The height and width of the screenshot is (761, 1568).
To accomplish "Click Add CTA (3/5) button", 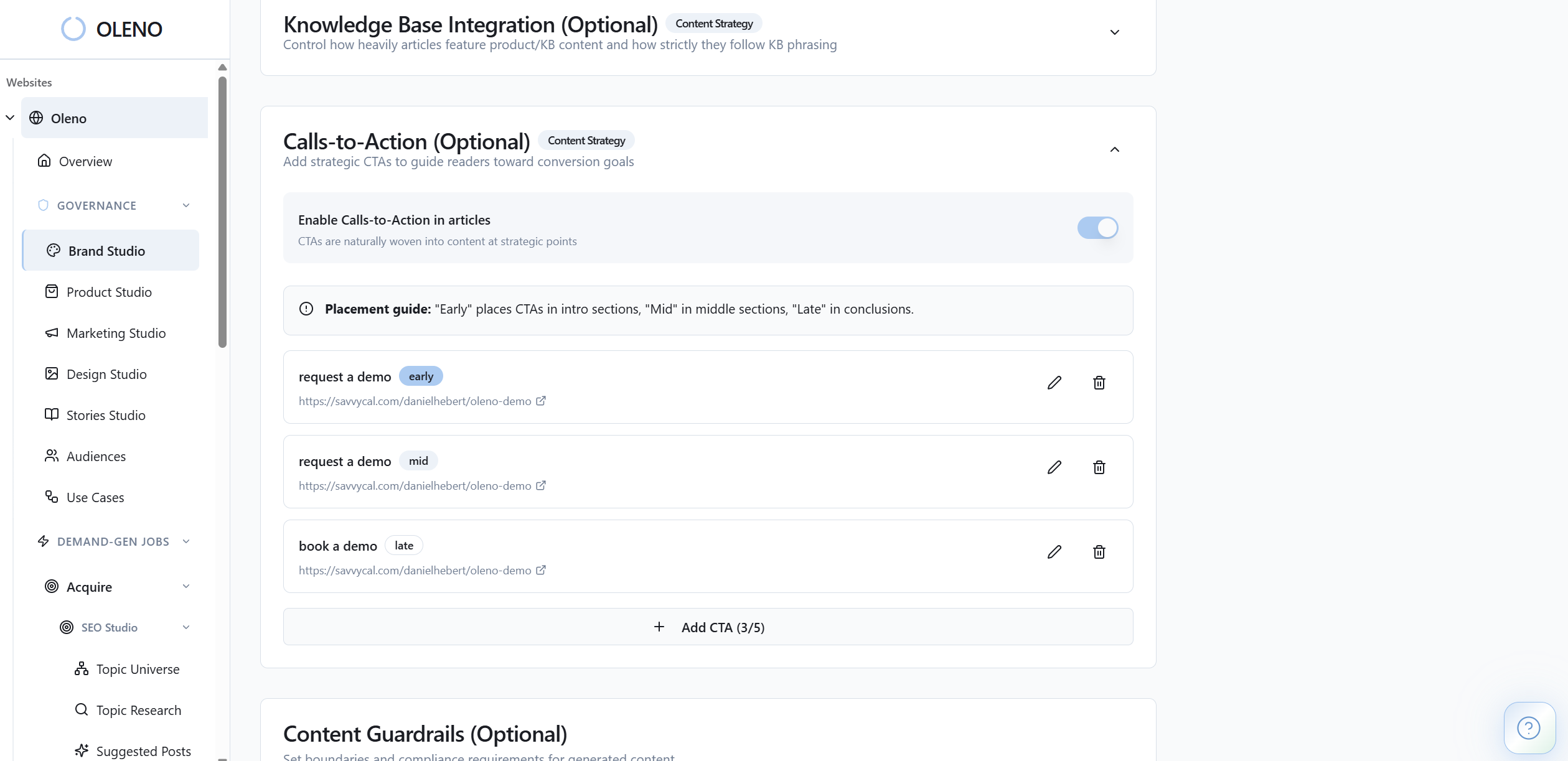I will 708,627.
